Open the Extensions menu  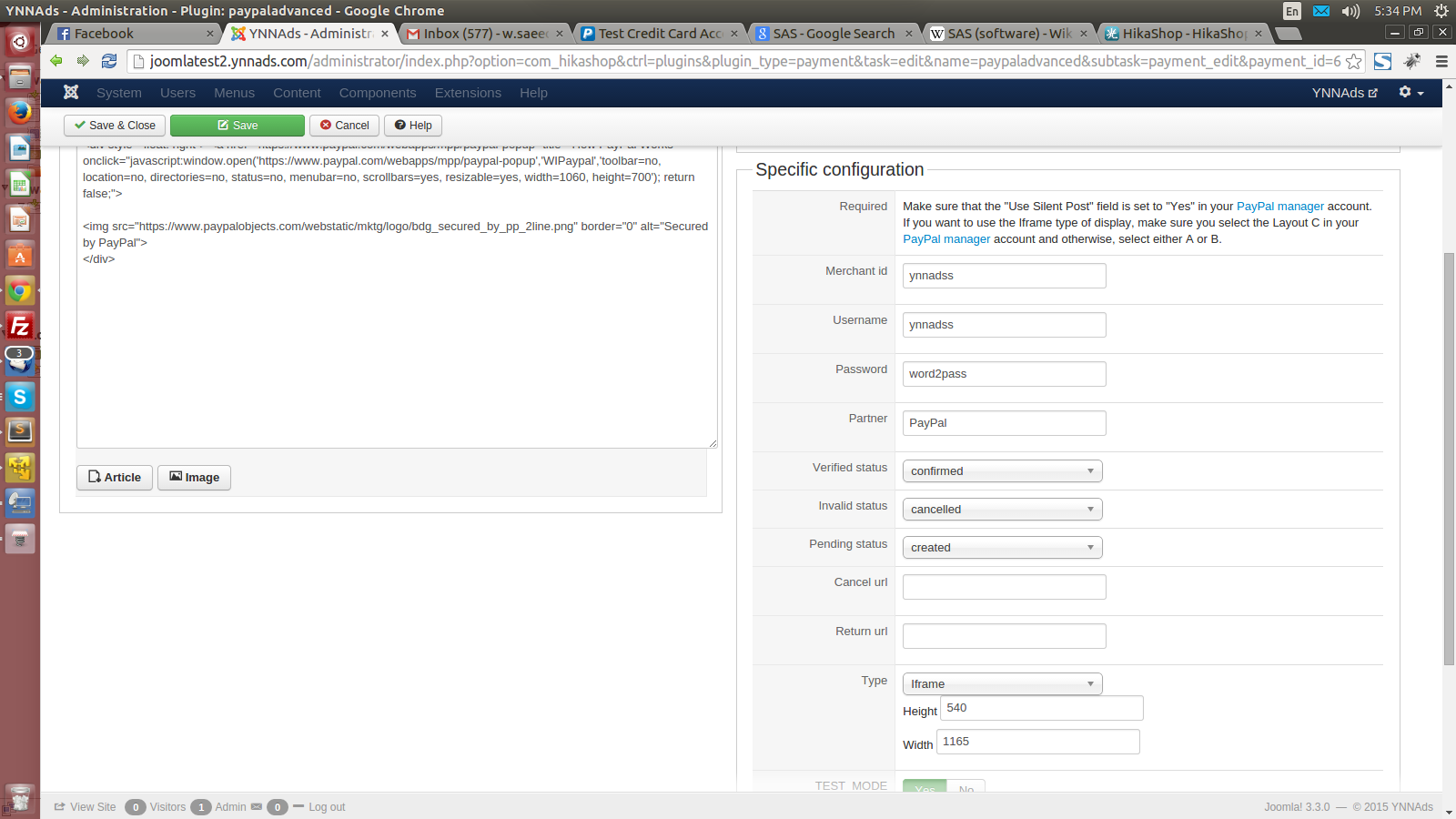point(468,93)
